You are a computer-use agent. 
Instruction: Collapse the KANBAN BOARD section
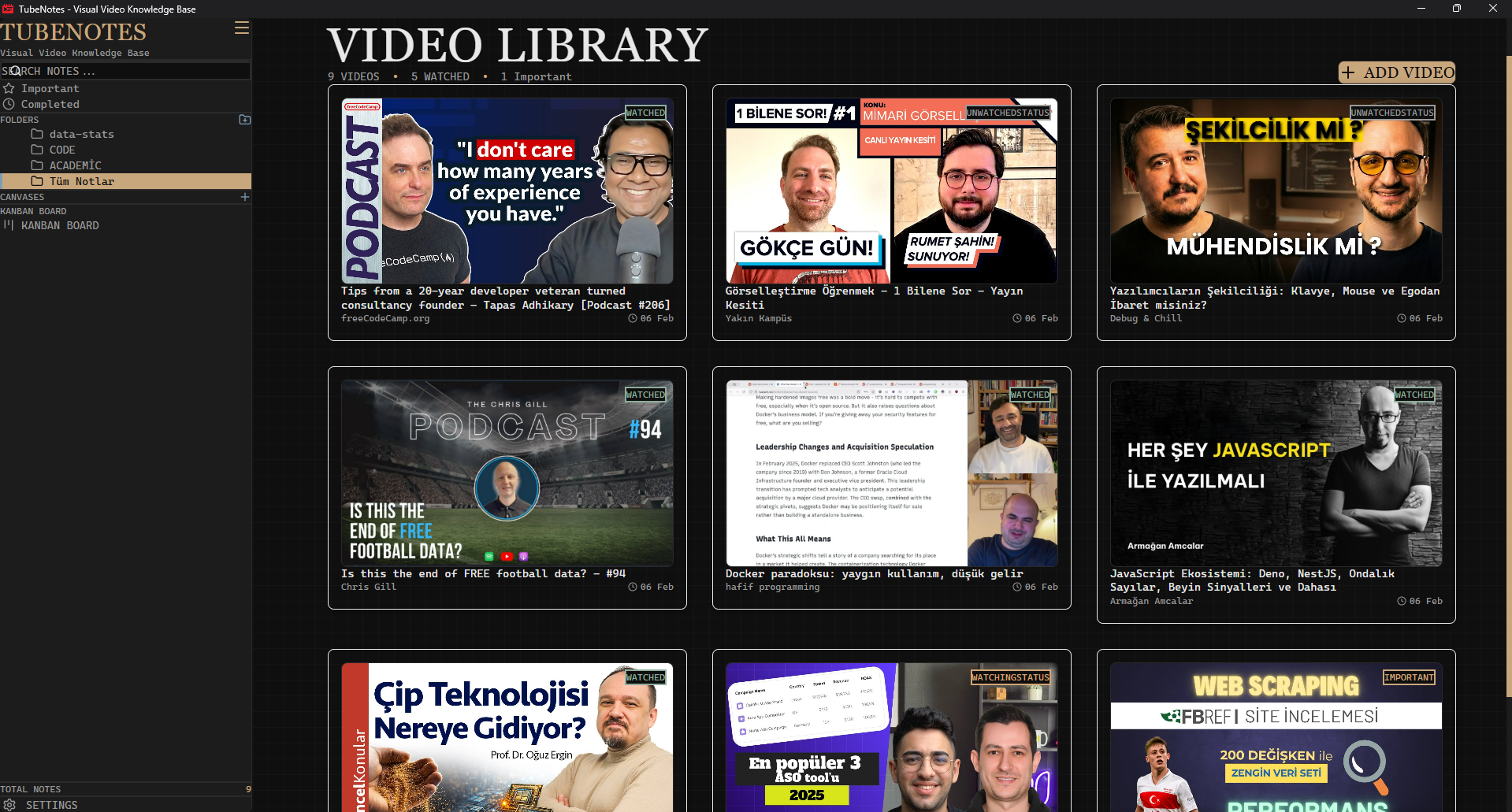(34, 211)
